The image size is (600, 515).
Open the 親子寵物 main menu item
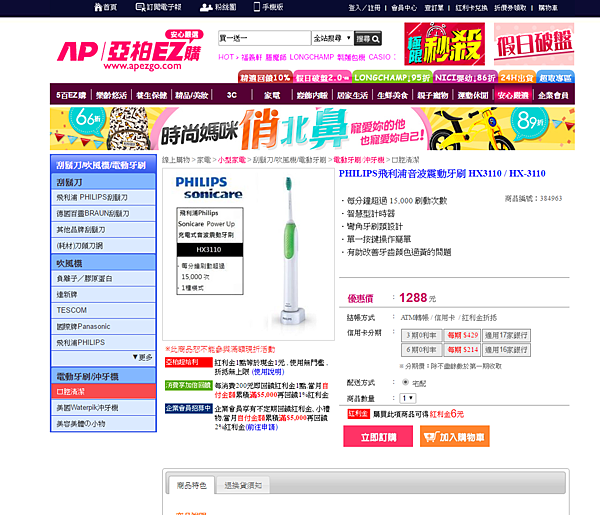433,95
